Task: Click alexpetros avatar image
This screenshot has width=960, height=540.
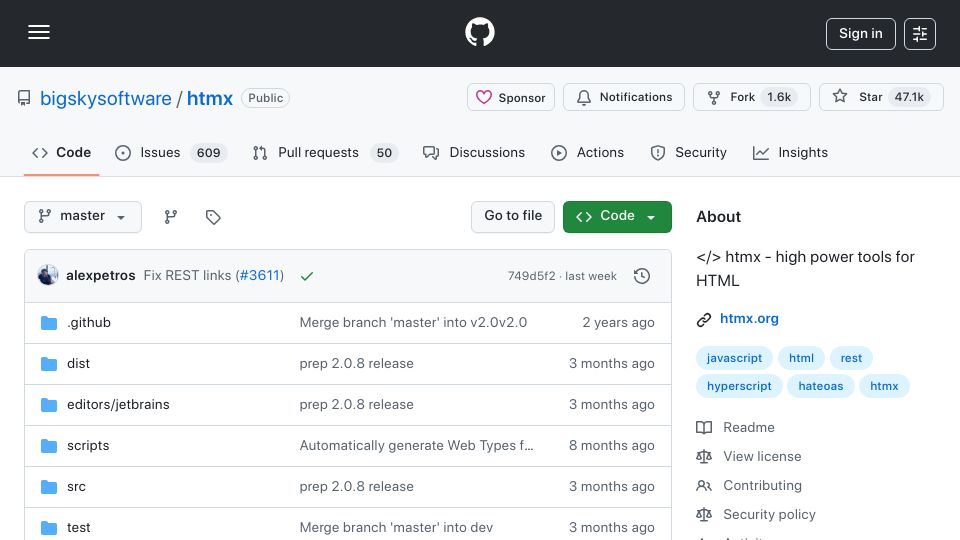Action: click(48, 276)
